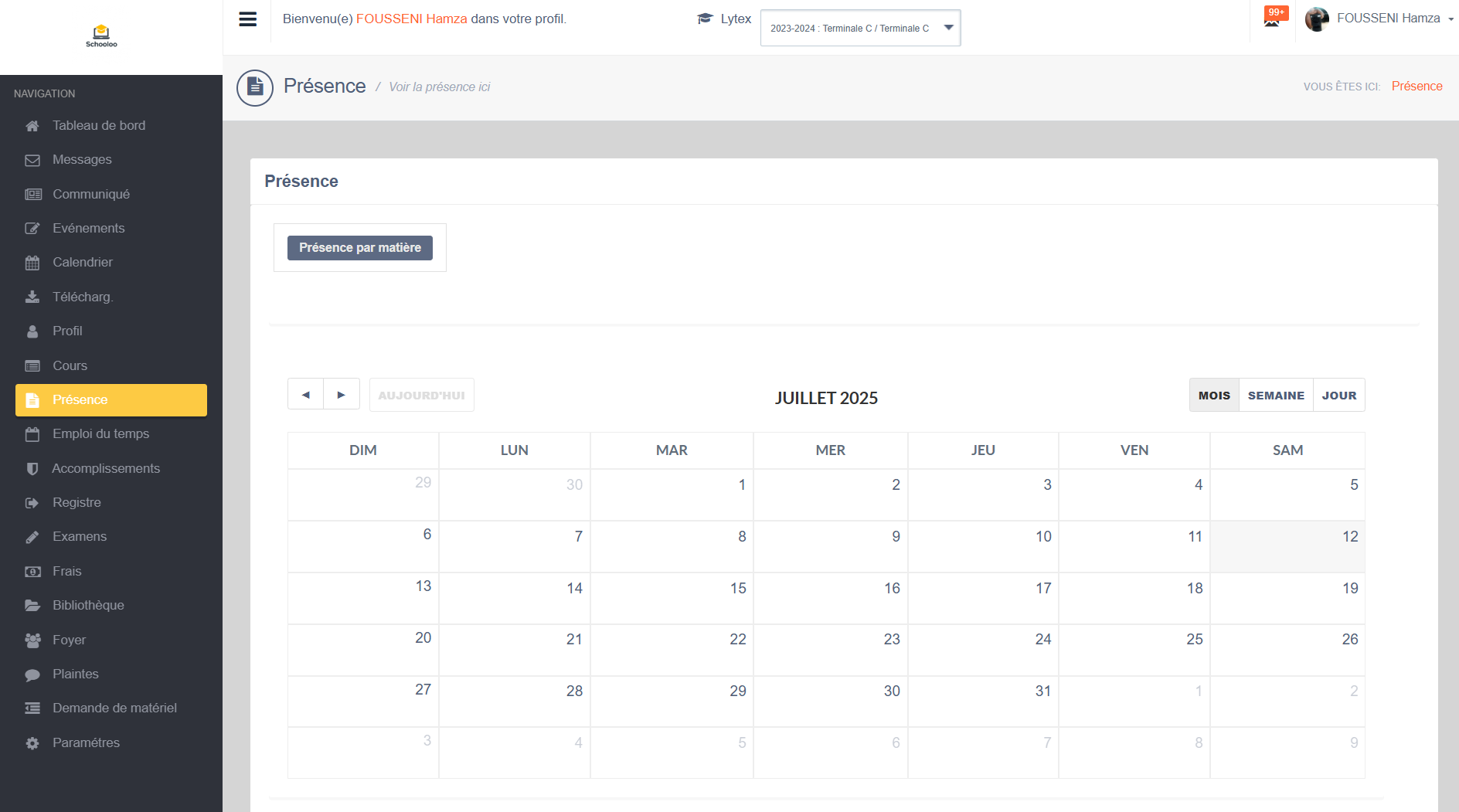This screenshot has width=1459, height=812.
Task: Click the Messages envelope icon
Action: 32,160
